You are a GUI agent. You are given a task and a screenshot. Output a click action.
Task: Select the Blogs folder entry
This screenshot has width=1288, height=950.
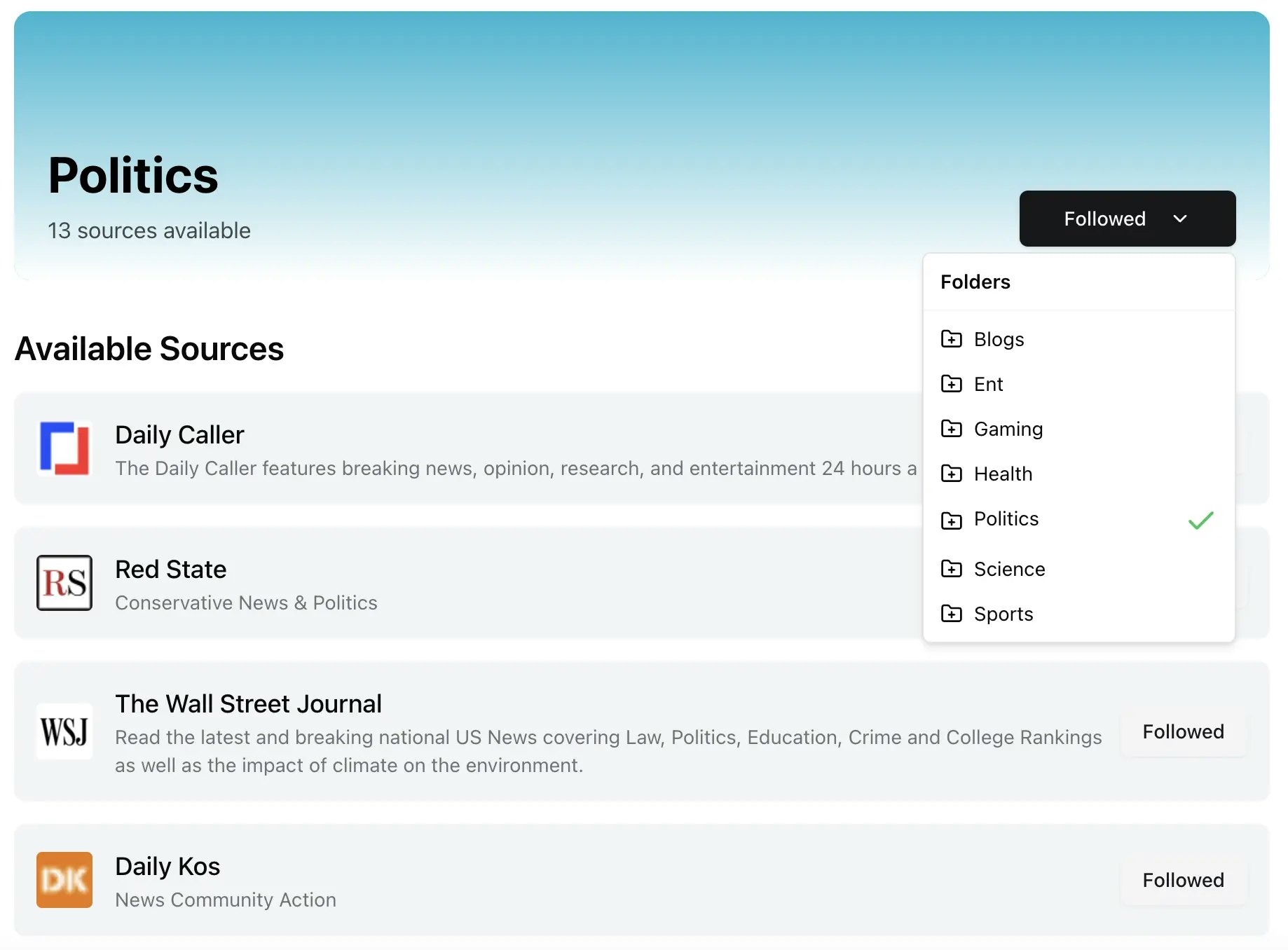1078,339
